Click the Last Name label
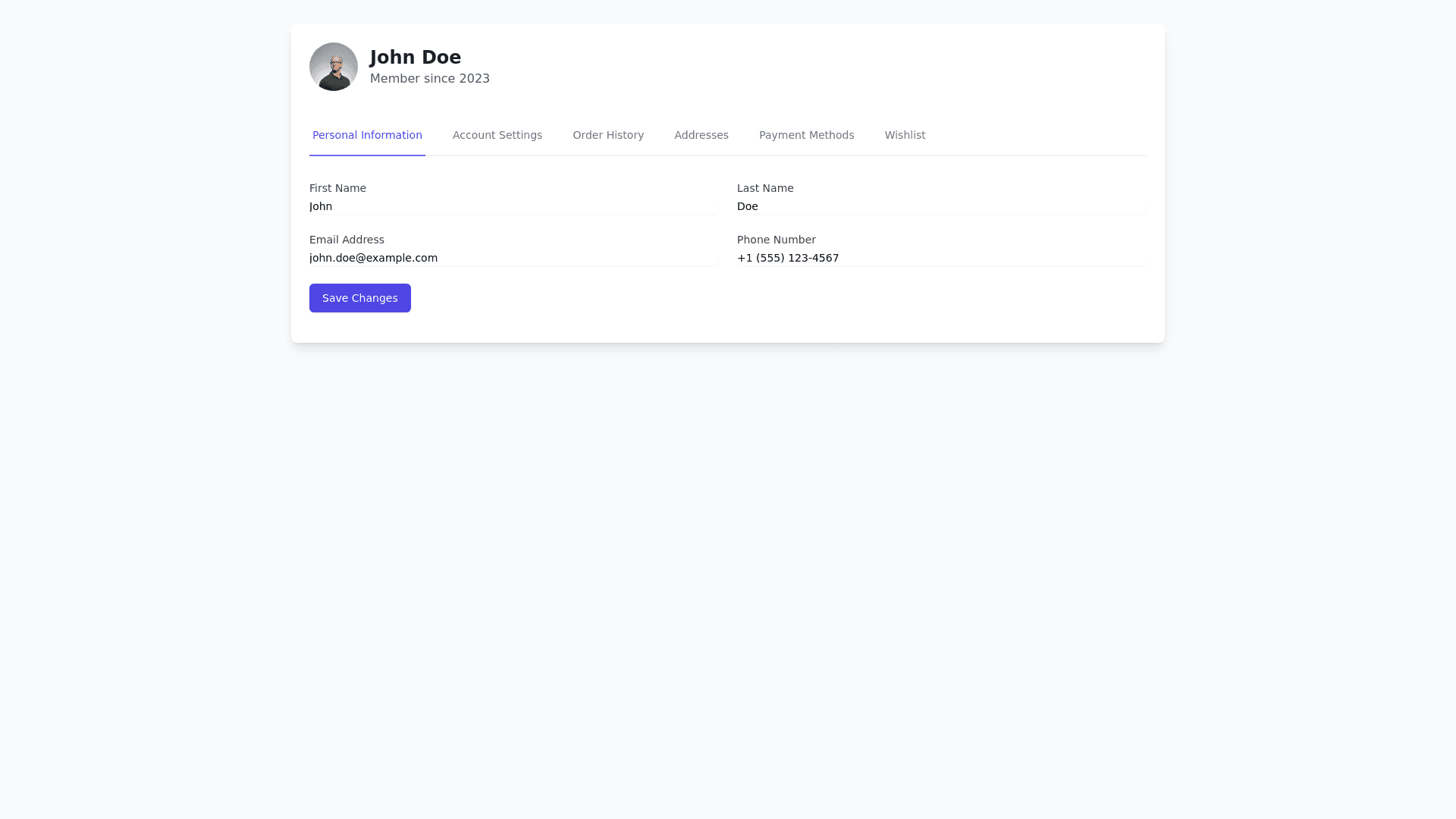The height and width of the screenshot is (819, 1456). pyautogui.click(x=765, y=188)
